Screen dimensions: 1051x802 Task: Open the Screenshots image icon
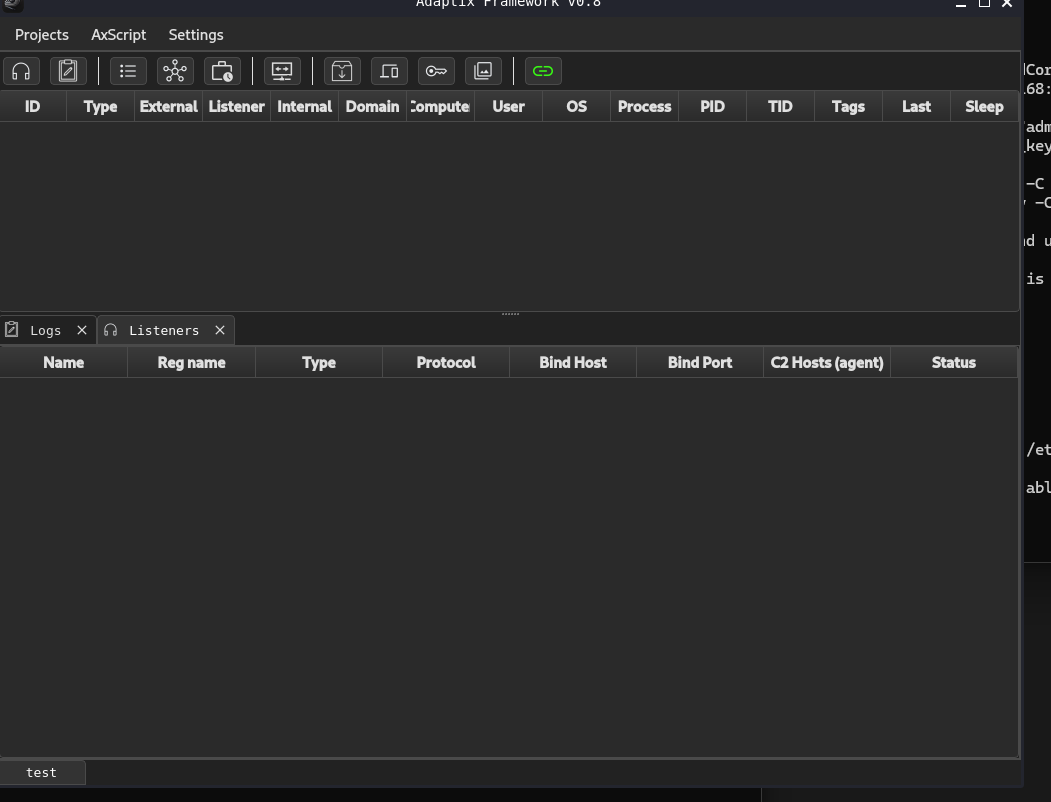point(483,71)
